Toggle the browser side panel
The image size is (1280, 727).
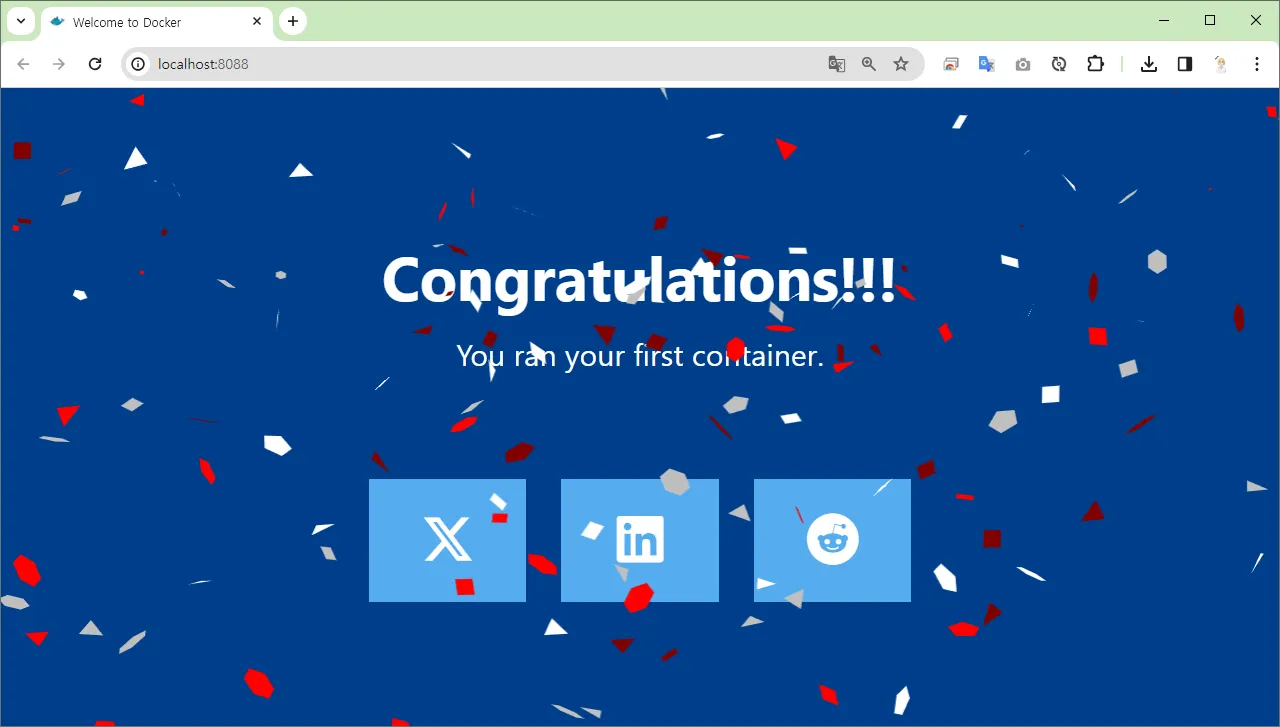coord(1185,64)
